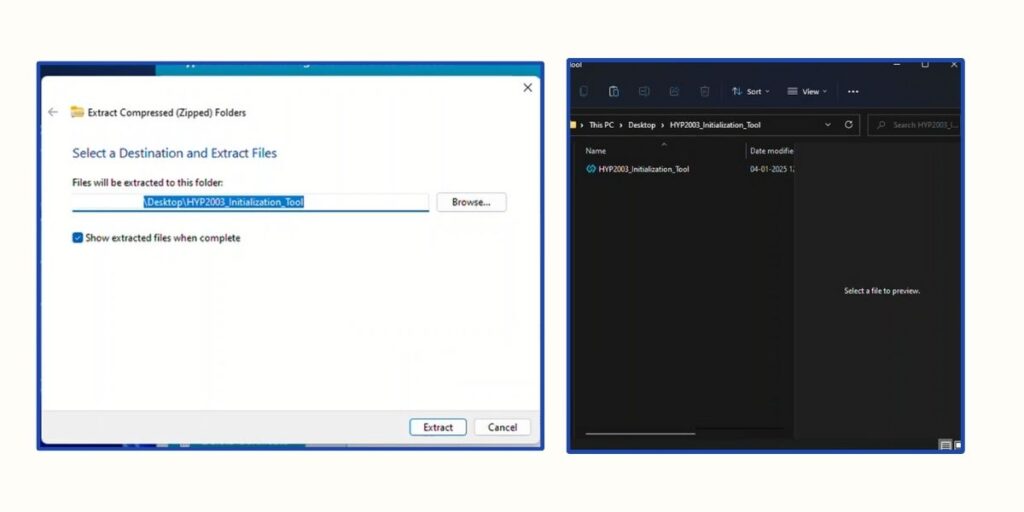
Task: Click the horizontal scrollbar in Explorer file list
Action: click(640, 433)
